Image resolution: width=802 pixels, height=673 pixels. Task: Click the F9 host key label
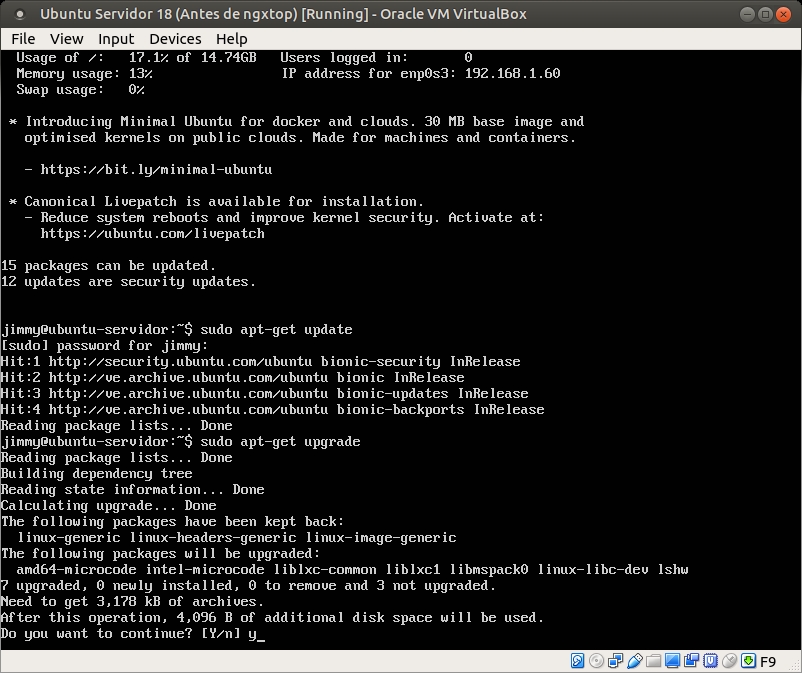768,661
